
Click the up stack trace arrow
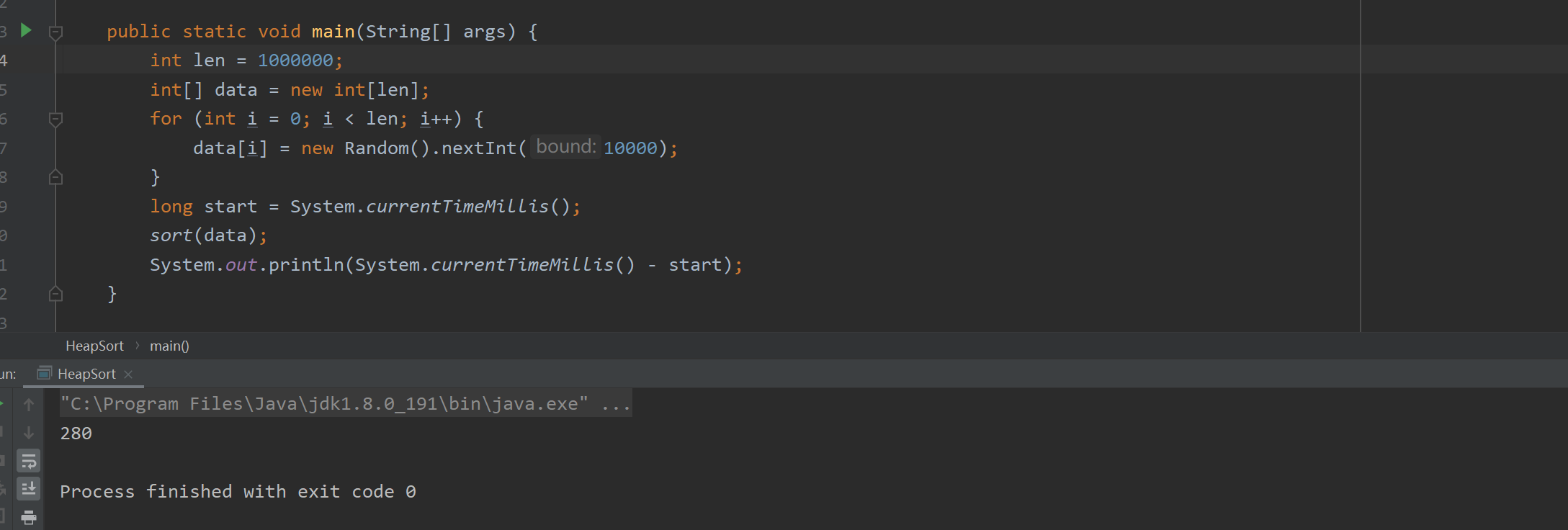(29, 405)
